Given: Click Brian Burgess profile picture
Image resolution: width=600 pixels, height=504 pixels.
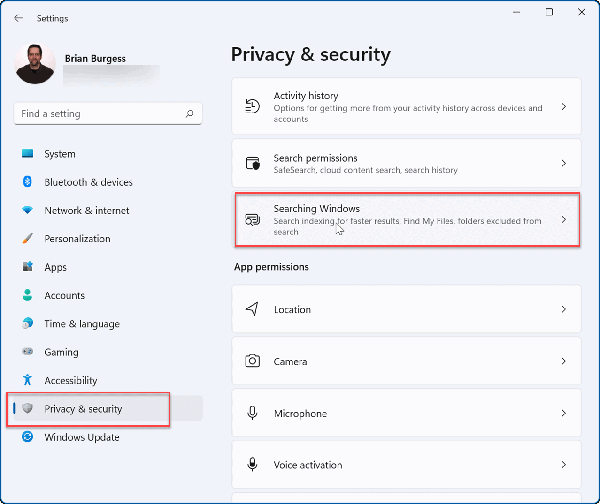Looking at the screenshot, I should [x=35, y=64].
